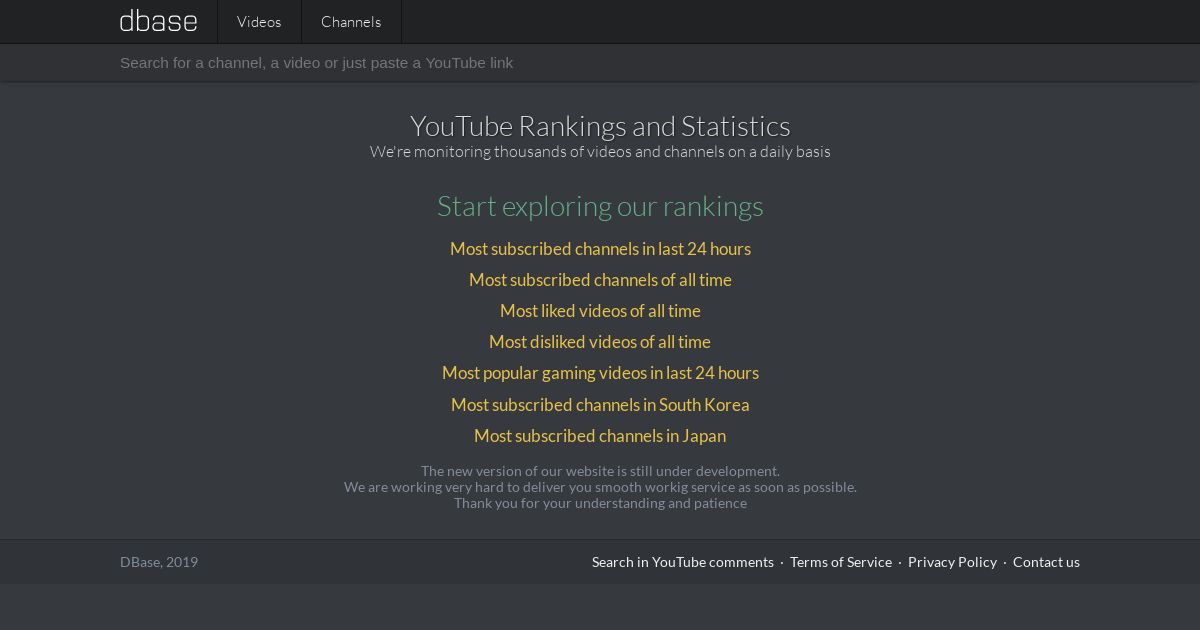Image resolution: width=1200 pixels, height=630 pixels.
Task: Open Most subscribed channels in last 24 hours
Action: coord(600,249)
